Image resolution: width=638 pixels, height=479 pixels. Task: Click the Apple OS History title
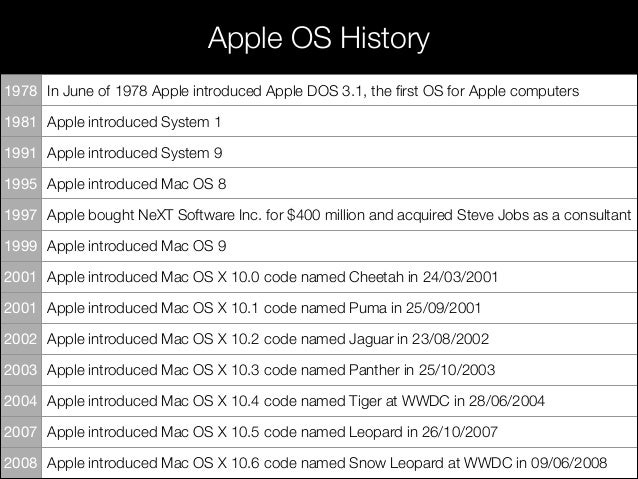319,39
